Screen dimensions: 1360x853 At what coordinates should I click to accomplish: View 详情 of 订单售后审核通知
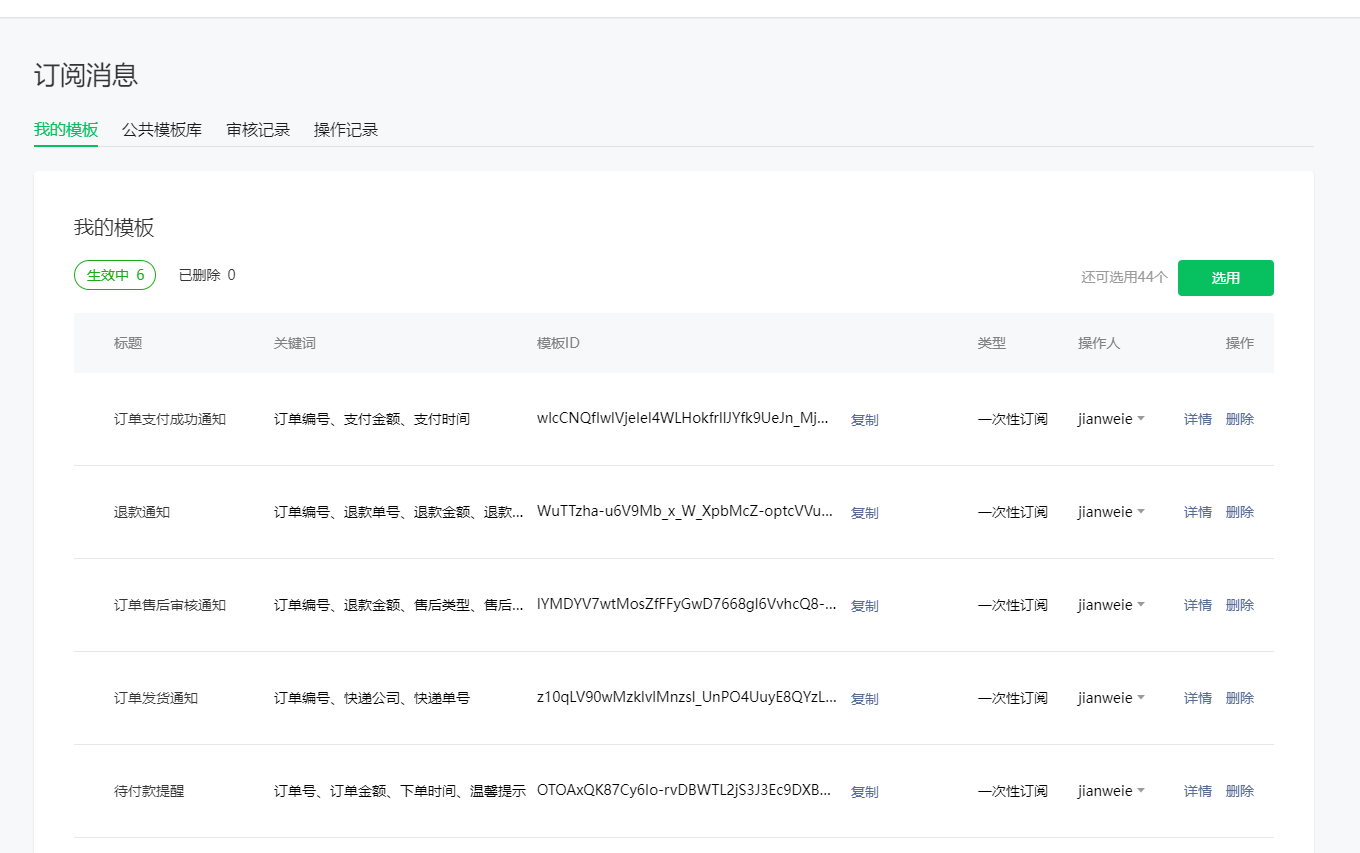(1197, 605)
